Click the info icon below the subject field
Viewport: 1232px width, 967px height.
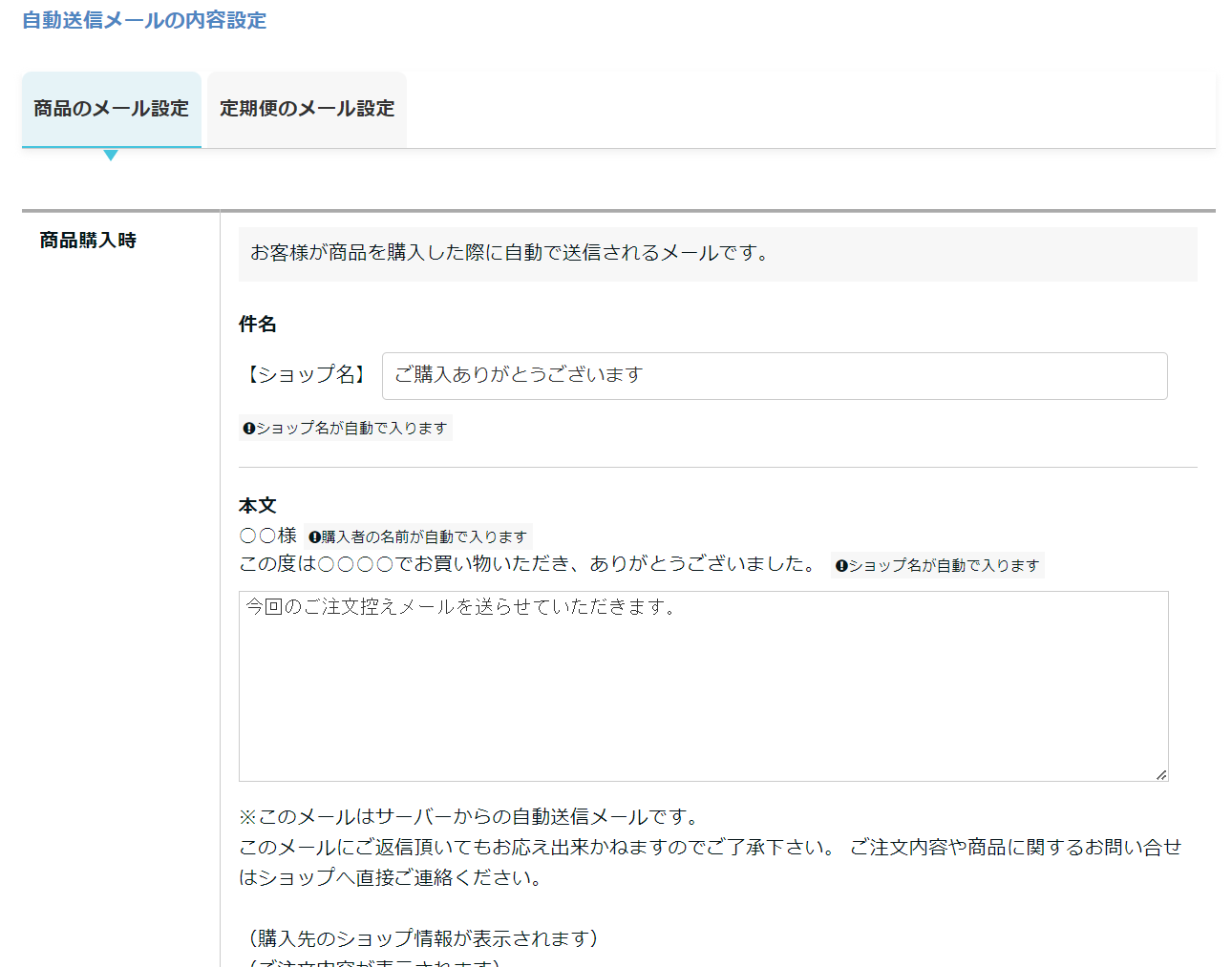249,429
